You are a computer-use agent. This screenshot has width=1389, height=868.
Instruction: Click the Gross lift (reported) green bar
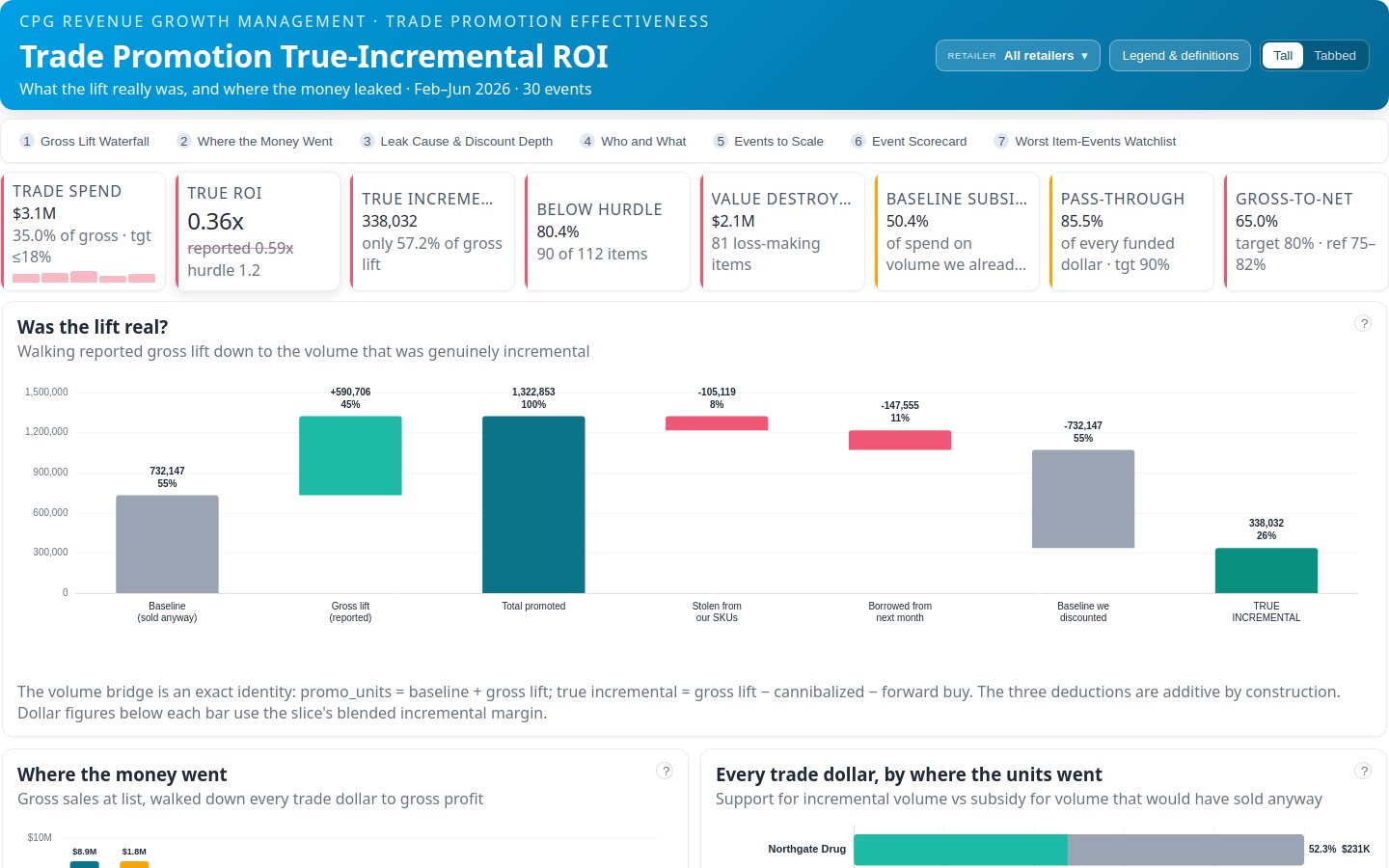pyautogui.click(x=350, y=455)
